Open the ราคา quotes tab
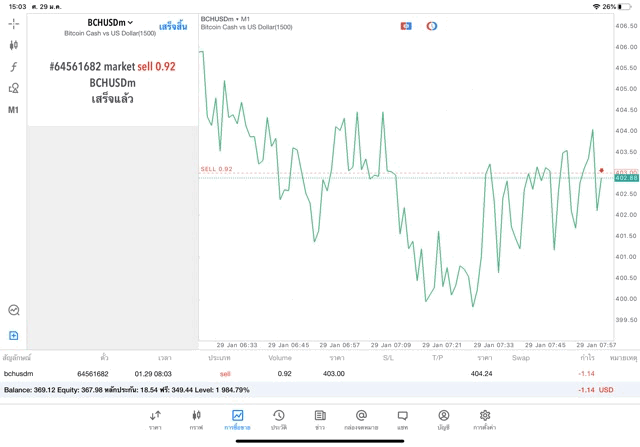This screenshot has width=640, height=447. [155, 420]
